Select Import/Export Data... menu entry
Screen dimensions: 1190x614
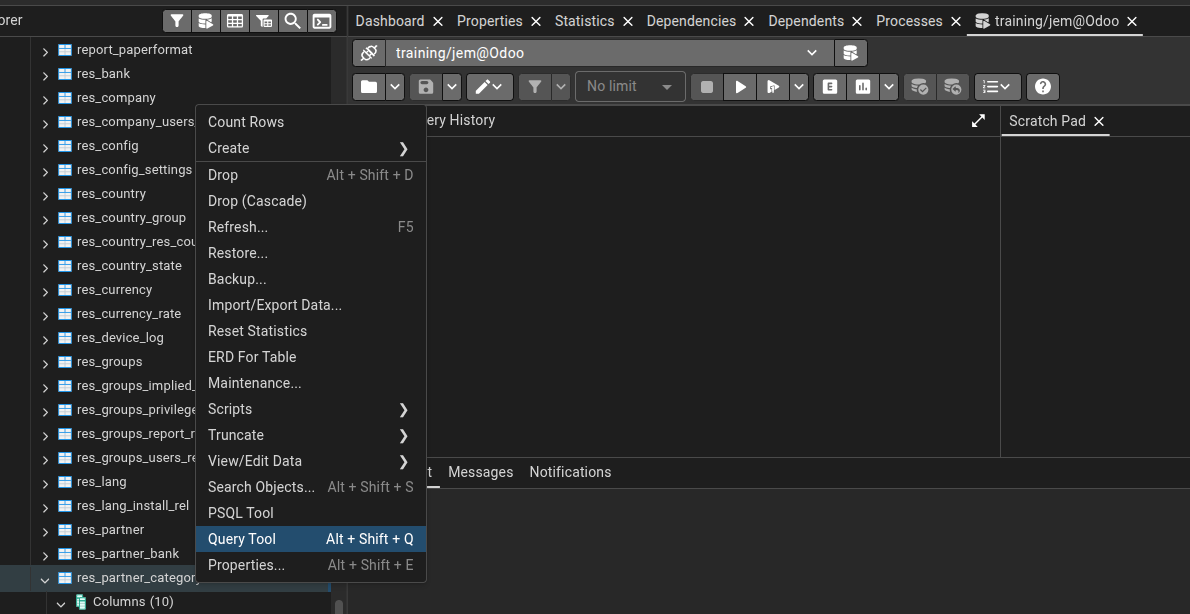[311, 305]
